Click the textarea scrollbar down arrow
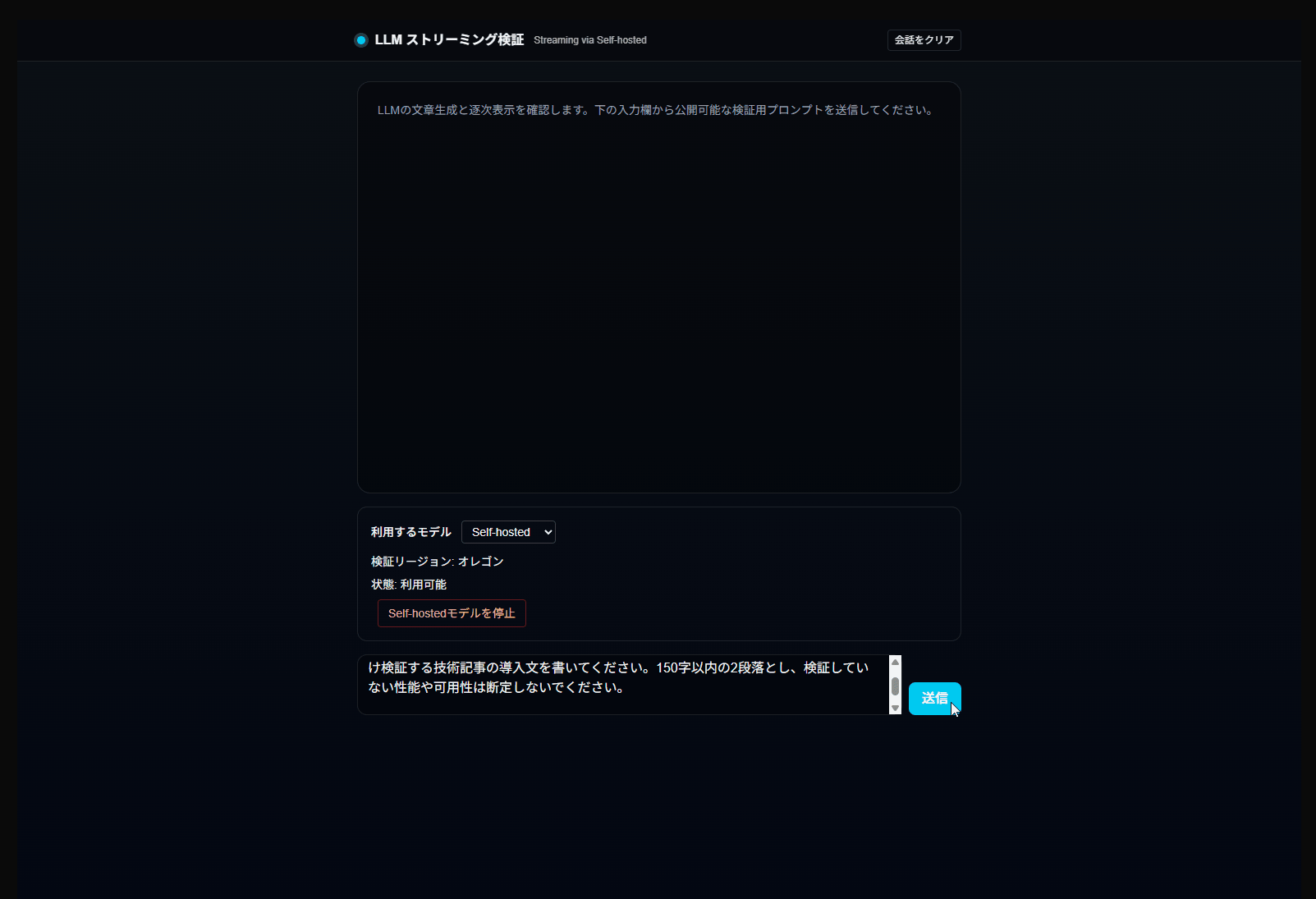 (895, 708)
